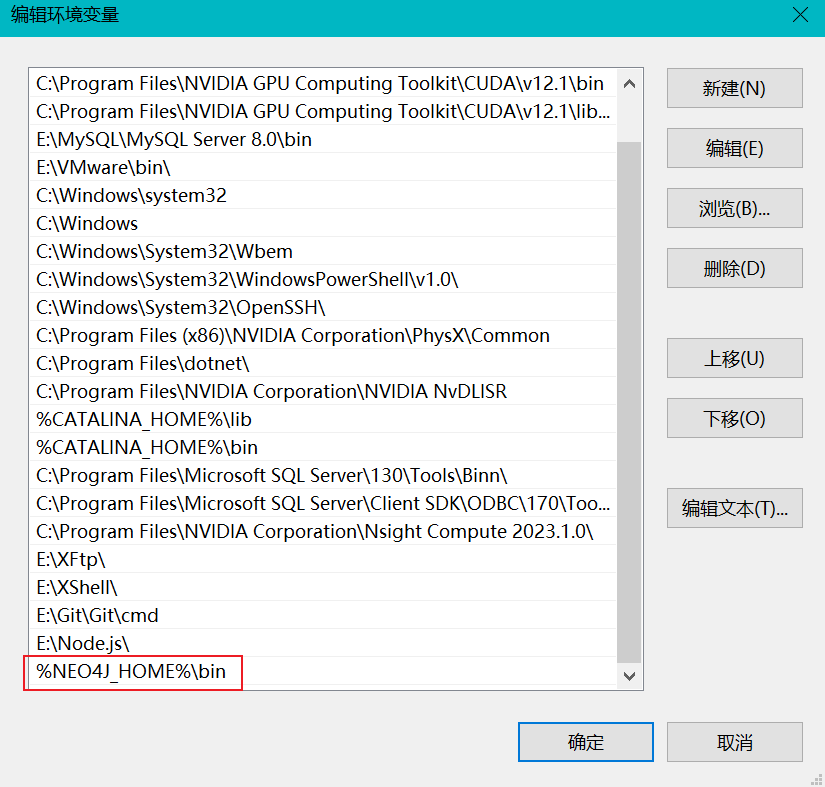Click the 新建(N) button

pos(734,88)
